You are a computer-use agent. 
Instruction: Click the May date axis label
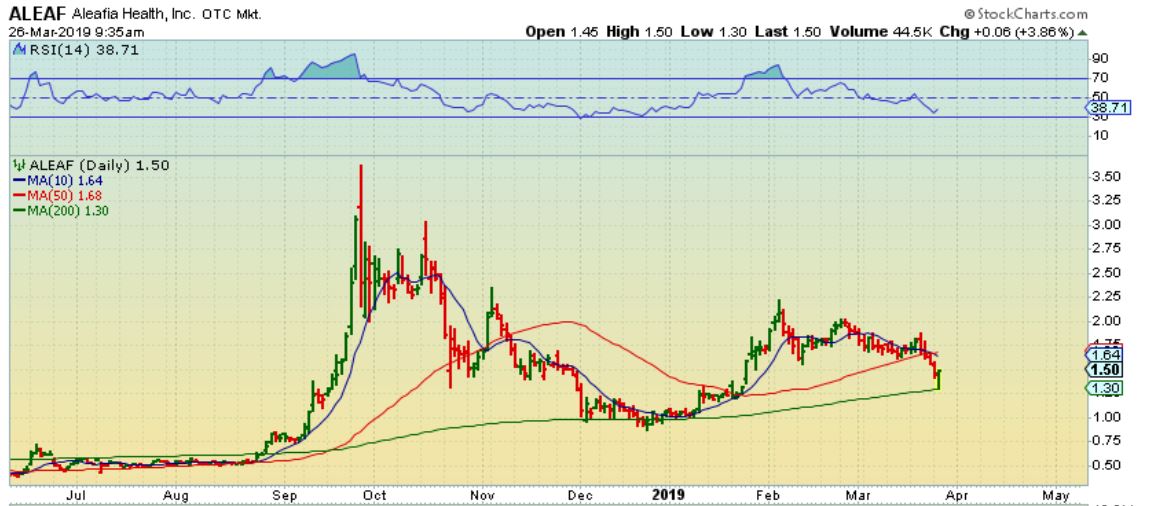point(1056,494)
